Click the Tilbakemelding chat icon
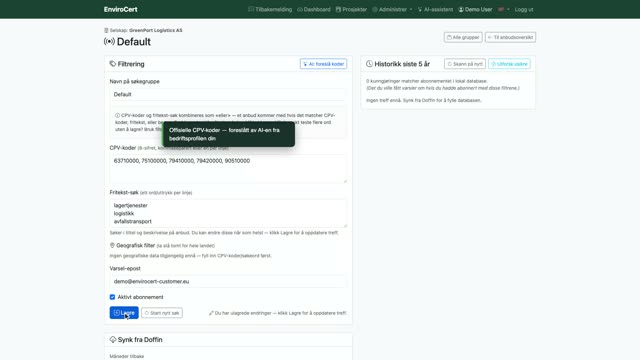Viewport: 640px width, 360px height. [251, 9]
